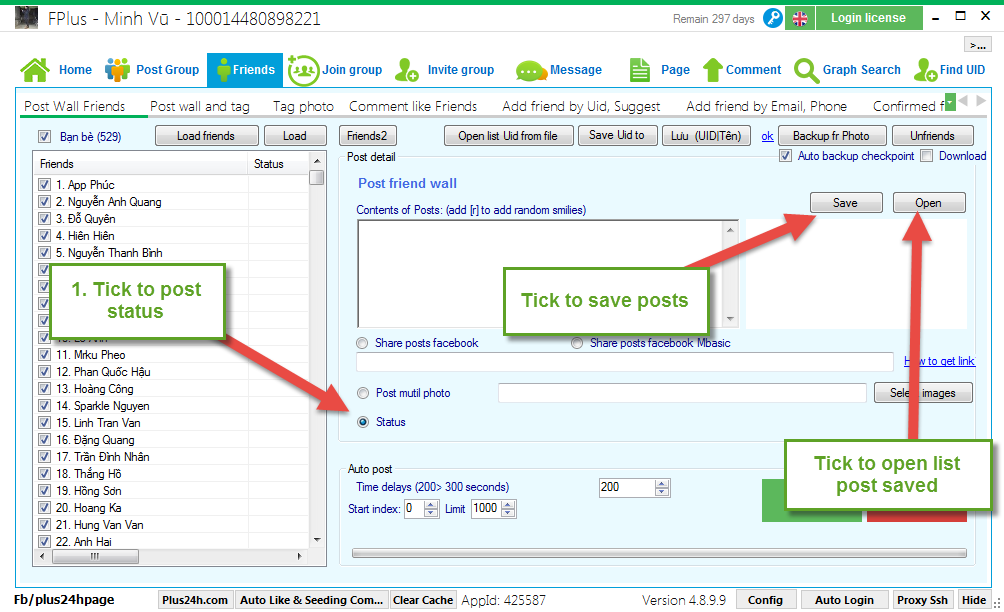Switch to the Post Wall Friends tab
1004x612 pixels.
[x=75, y=106]
